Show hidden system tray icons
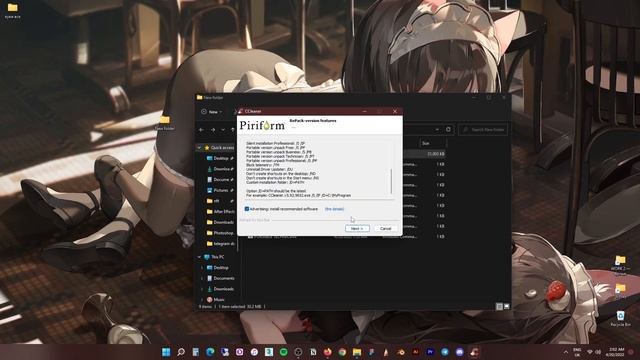This screenshot has height=360, width=640. pos(566,352)
